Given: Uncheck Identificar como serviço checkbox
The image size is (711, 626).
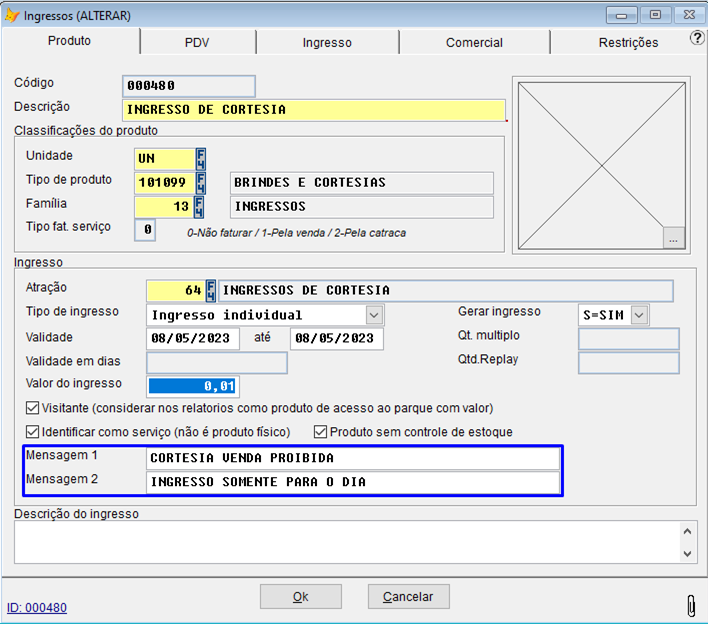Looking at the screenshot, I should (33, 432).
